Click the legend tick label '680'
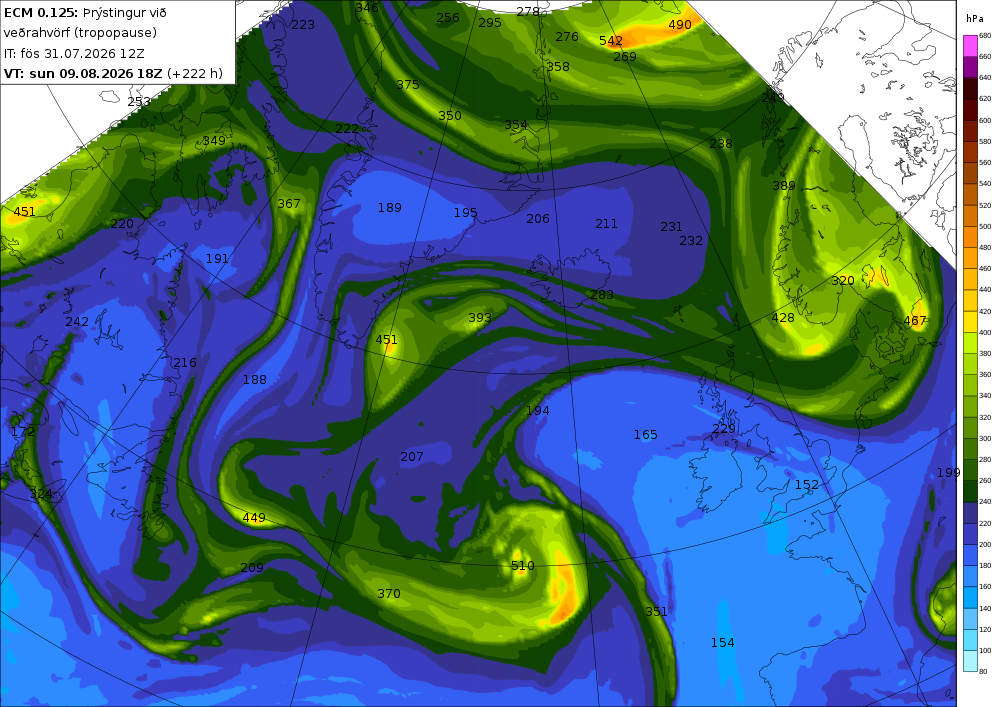 [x=985, y=36]
